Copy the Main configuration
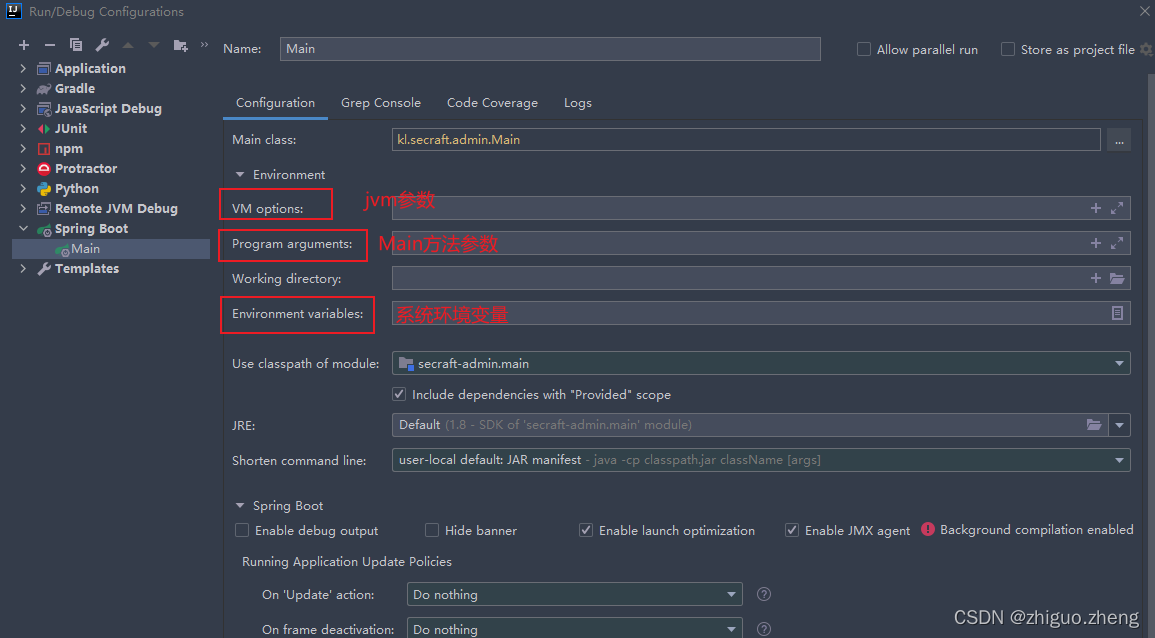 coord(76,44)
